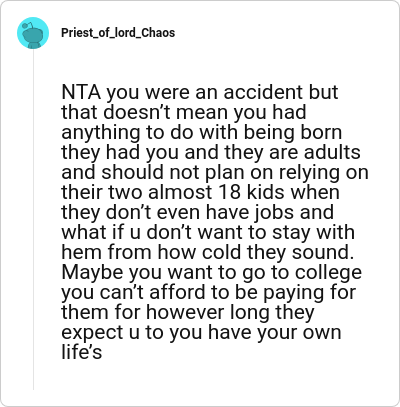The width and height of the screenshot is (400, 407).
Task: Click the line "hem from how cold they sound."
Action: point(207,252)
